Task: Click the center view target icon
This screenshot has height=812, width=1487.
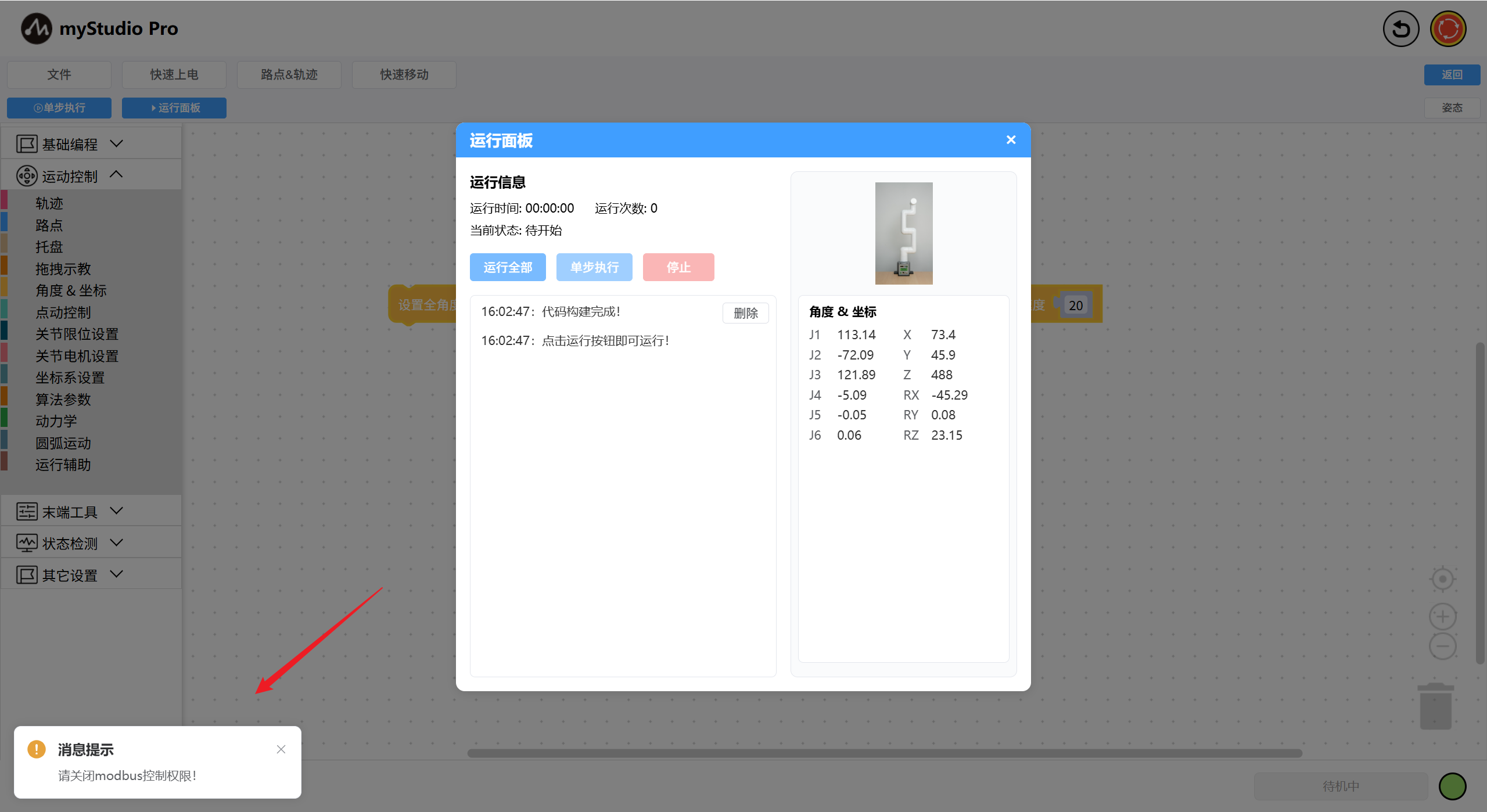Action: [x=1442, y=579]
